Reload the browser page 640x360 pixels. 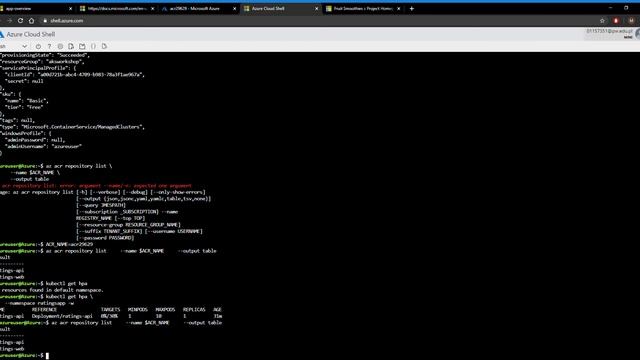coord(20,20)
